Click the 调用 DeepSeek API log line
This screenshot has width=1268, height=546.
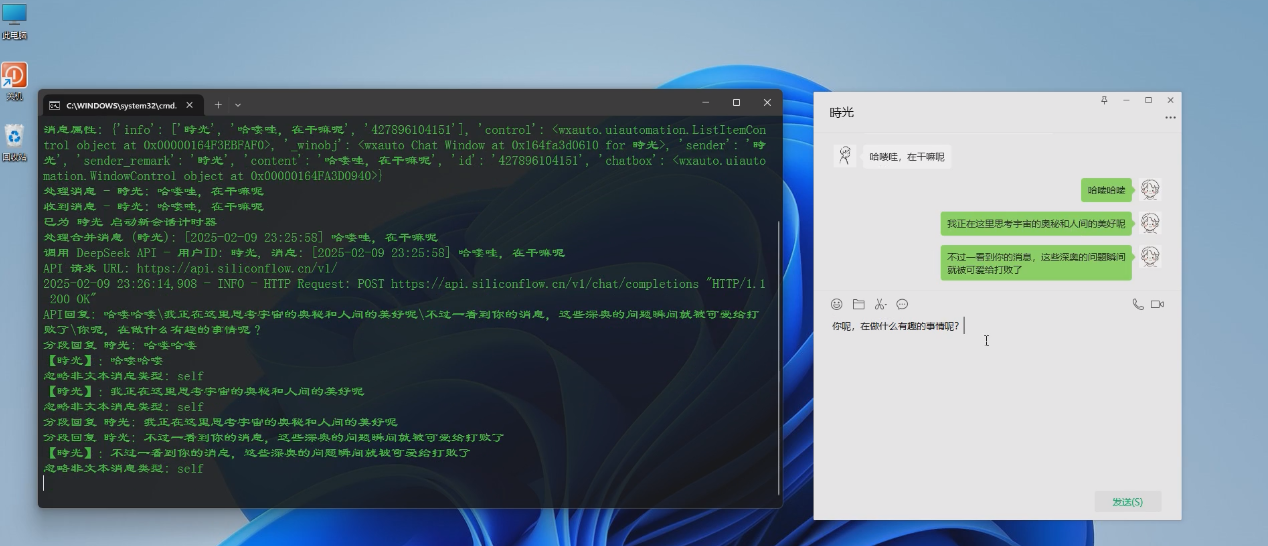[303, 252]
